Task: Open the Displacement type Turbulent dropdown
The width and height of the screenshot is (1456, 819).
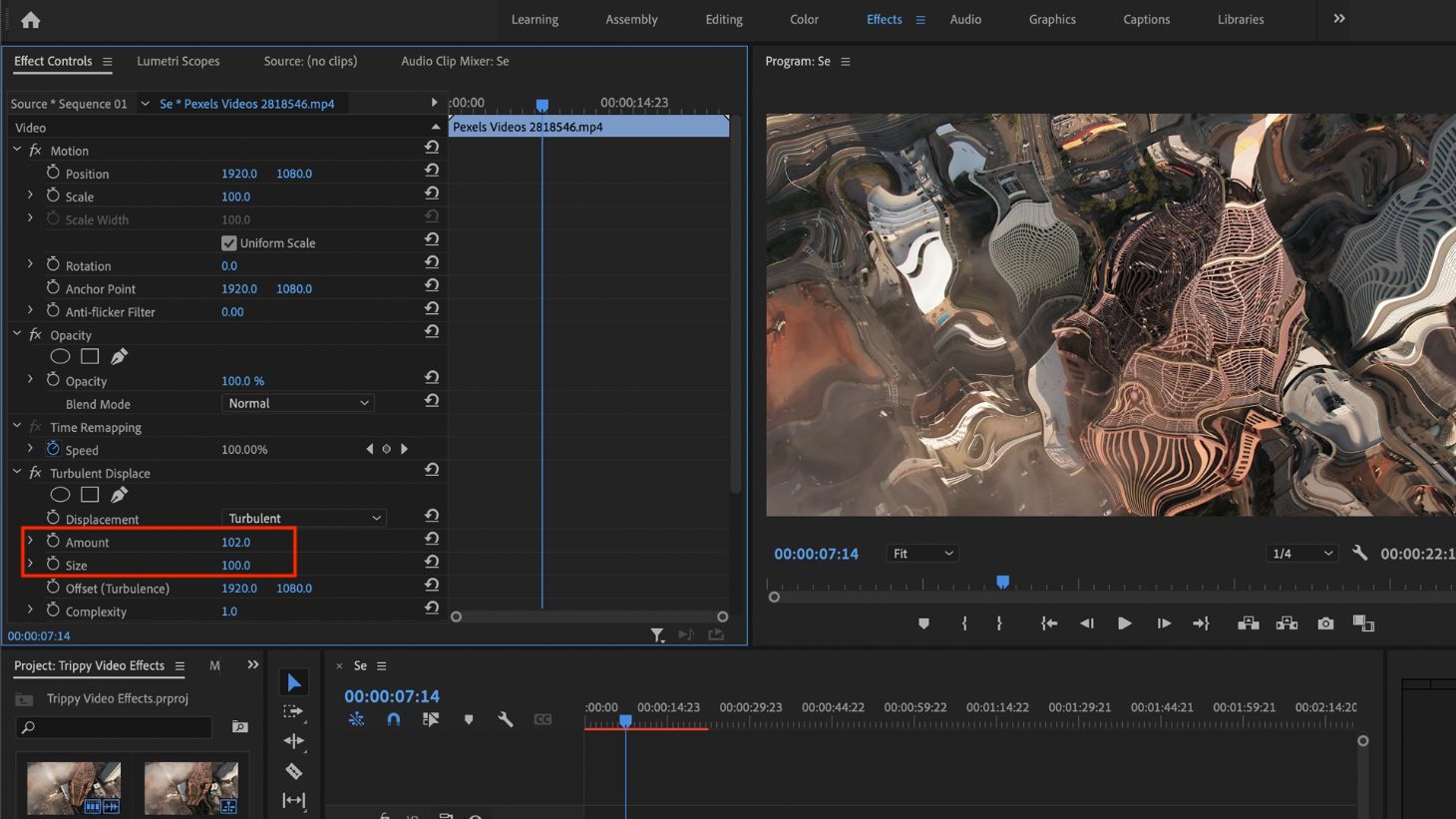Action: tap(303, 517)
